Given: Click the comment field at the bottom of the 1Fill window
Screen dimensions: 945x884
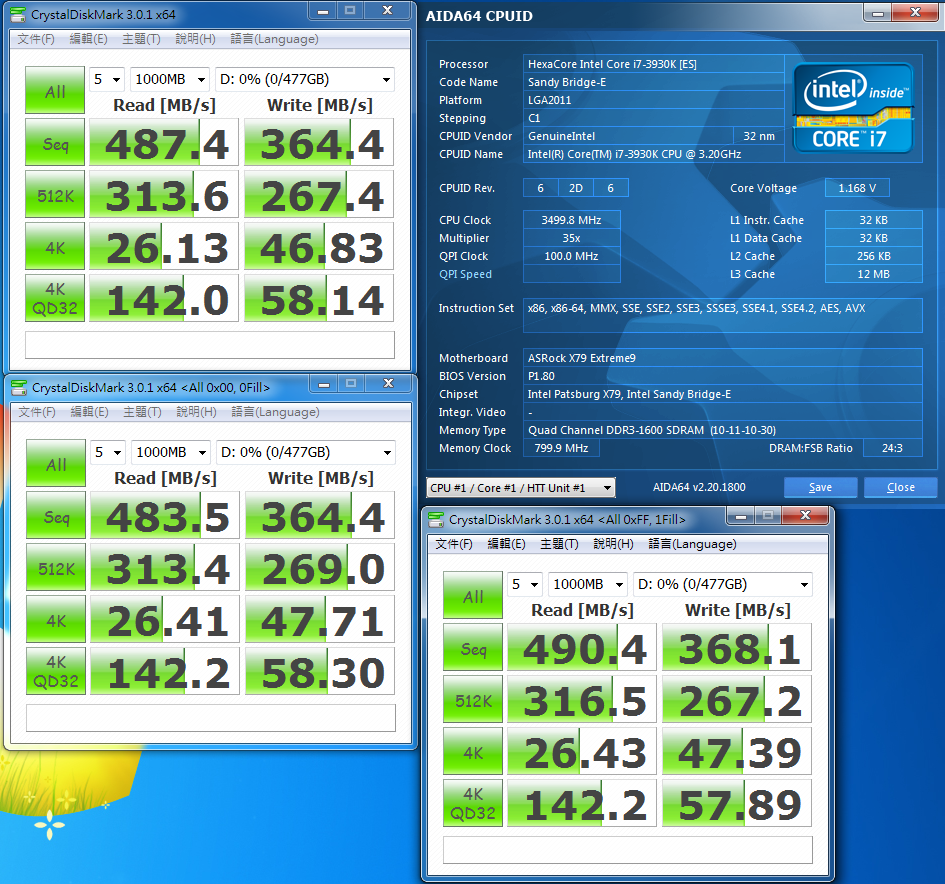Looking at the screenshot, I should [628, 850].
